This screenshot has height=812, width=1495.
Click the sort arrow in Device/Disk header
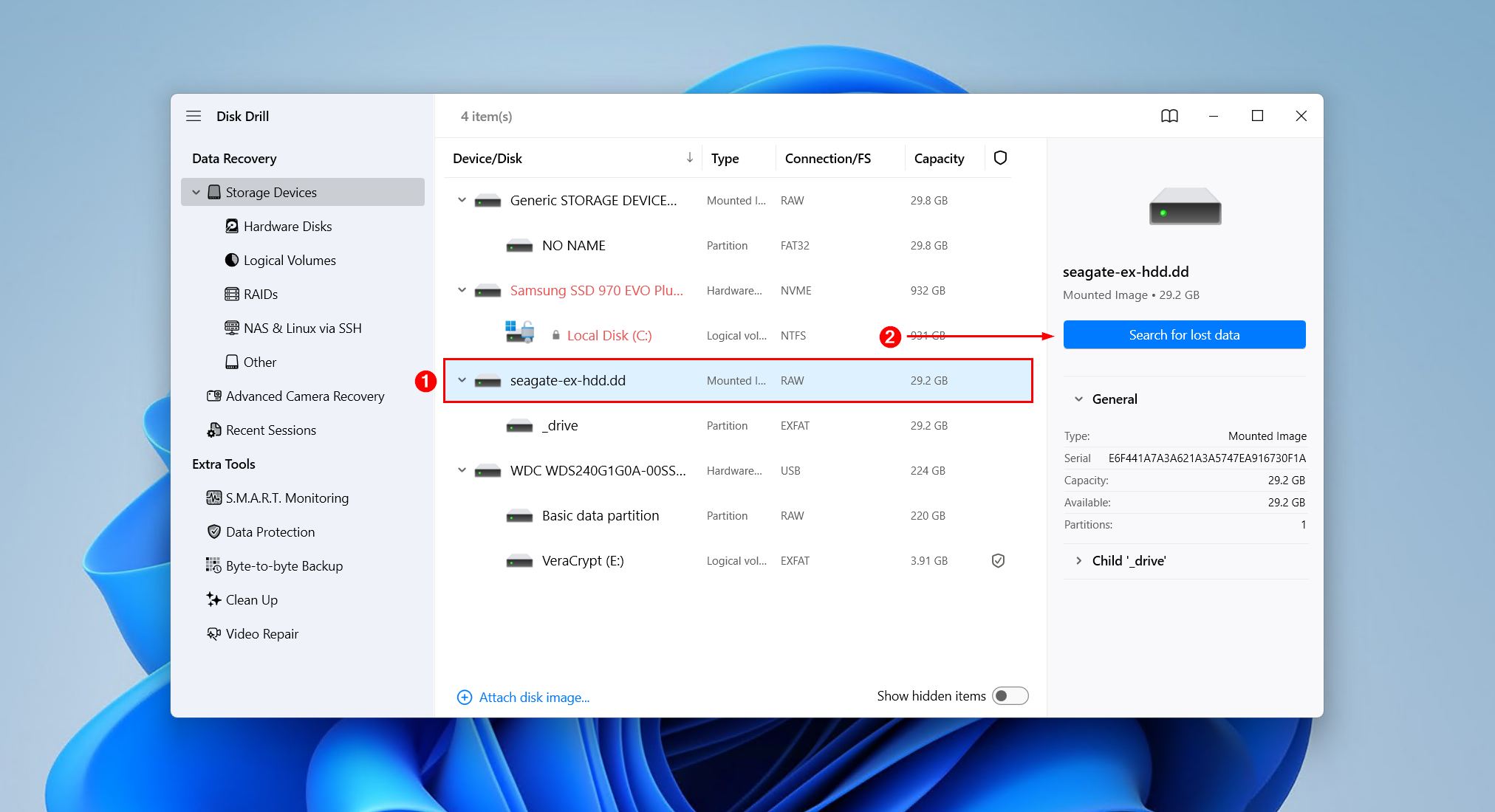689,157
